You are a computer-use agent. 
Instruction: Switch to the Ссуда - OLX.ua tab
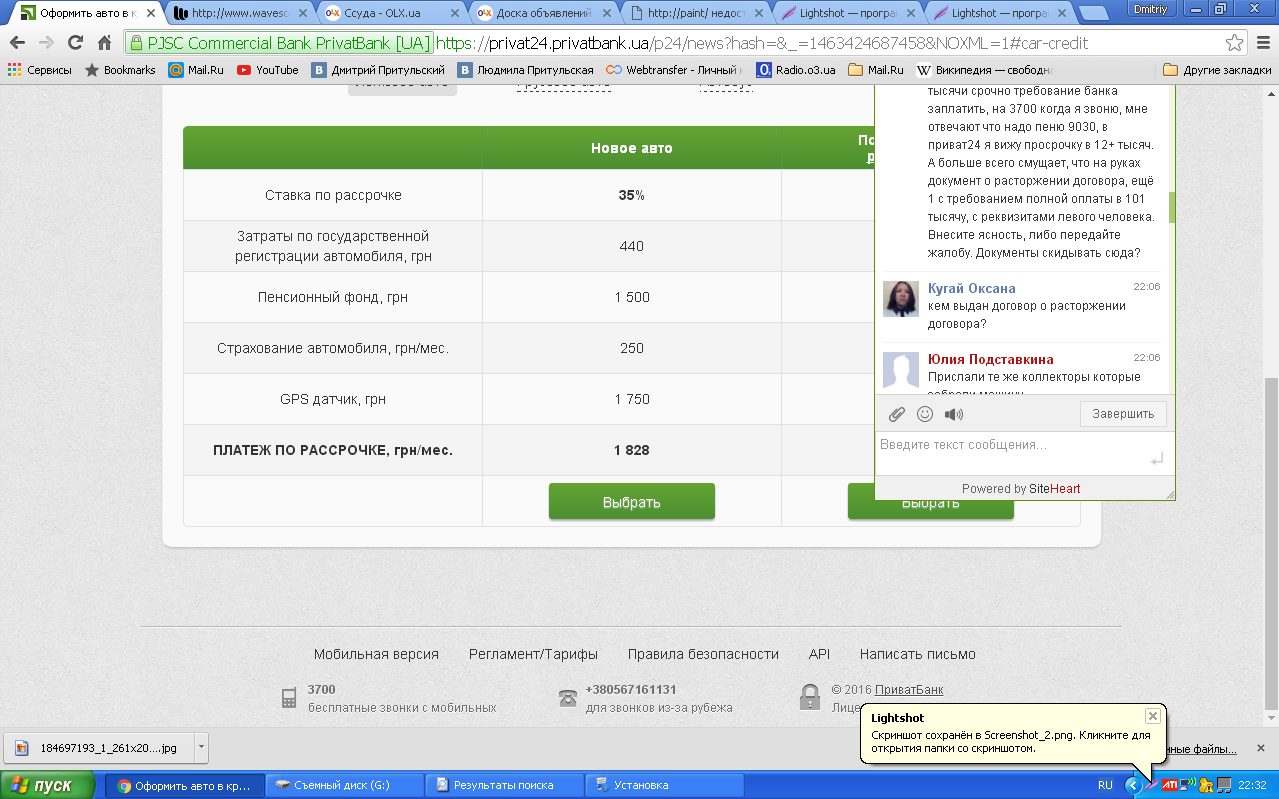pyautogui.click(x=393, y=13)
